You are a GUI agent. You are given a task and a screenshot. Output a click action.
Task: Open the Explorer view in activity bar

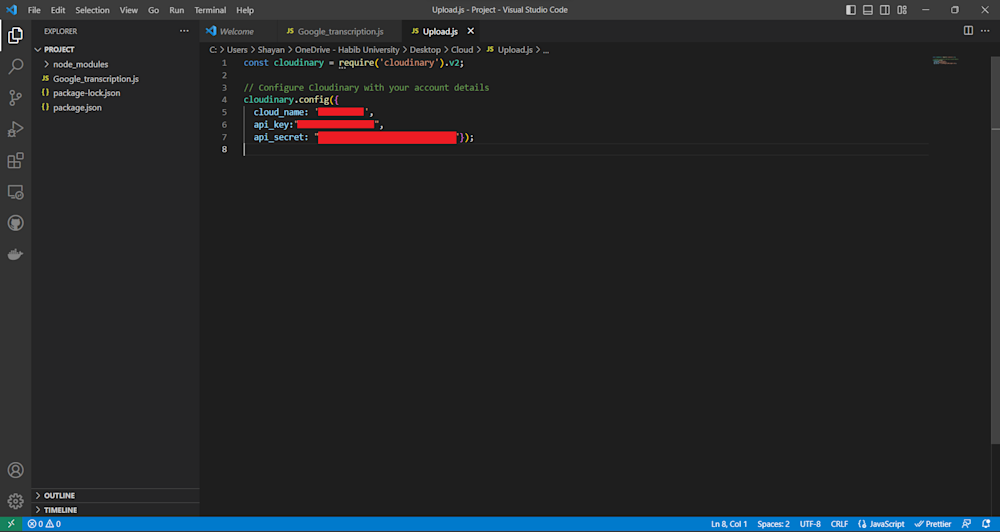pos(15,36)
